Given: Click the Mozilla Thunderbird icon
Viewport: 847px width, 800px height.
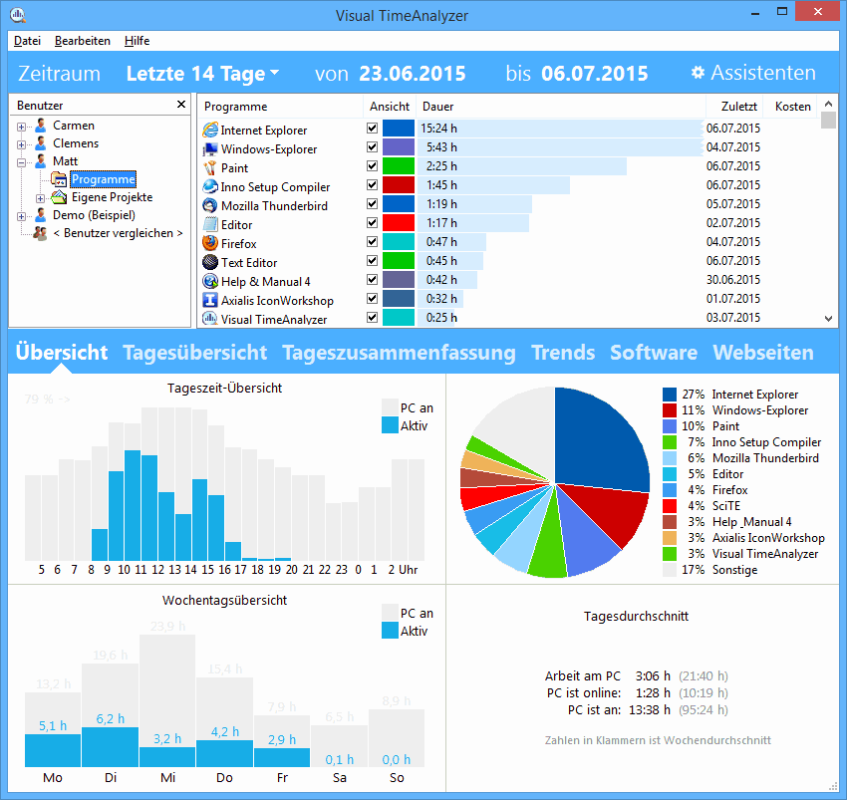Looking at the screenshot, I should point(210,205).
